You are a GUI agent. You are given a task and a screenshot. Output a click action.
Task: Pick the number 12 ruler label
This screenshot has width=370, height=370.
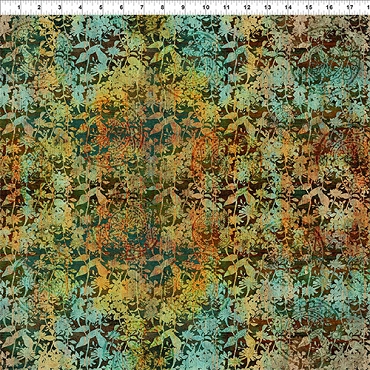pos(247,7)
